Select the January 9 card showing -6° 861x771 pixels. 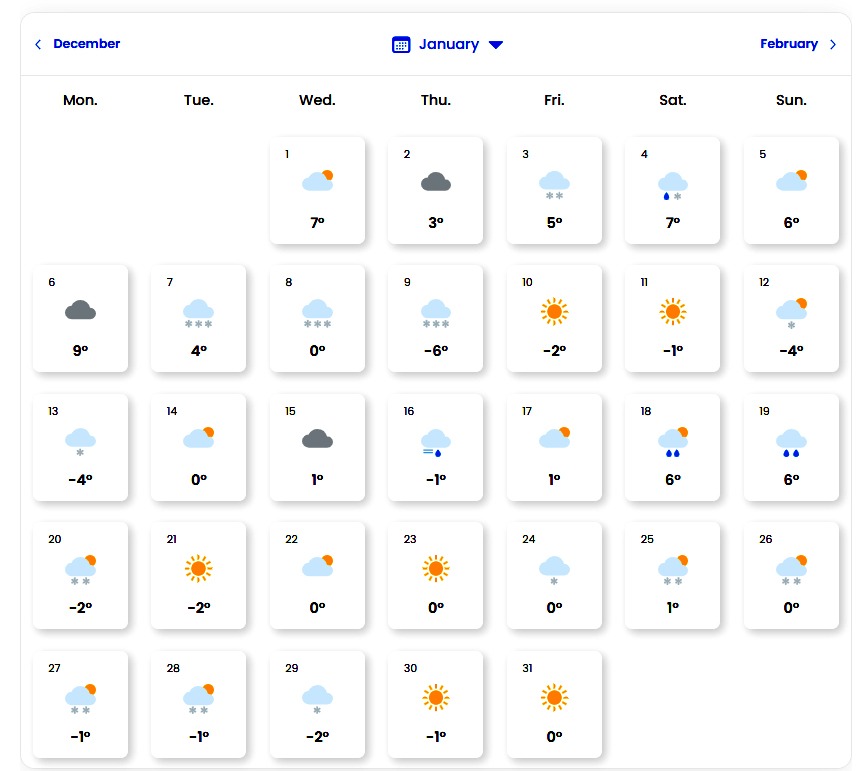[435, 319]
